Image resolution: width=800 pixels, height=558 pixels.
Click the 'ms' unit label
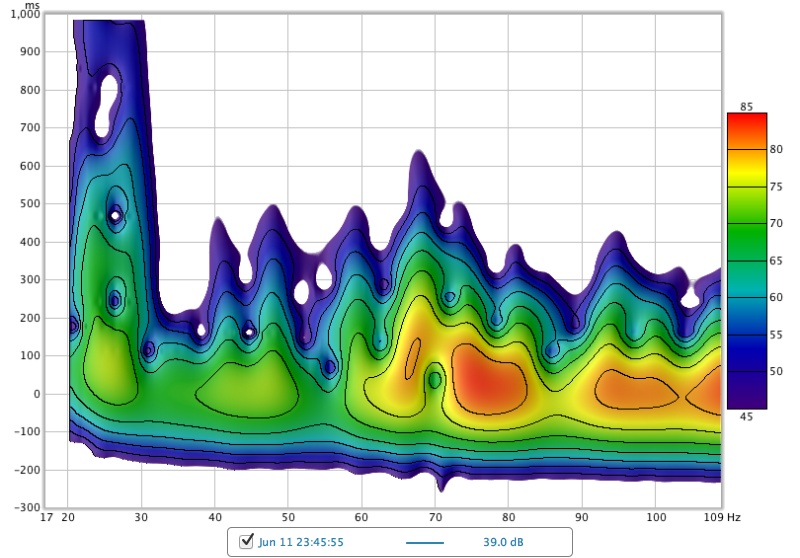pos(32,5)
